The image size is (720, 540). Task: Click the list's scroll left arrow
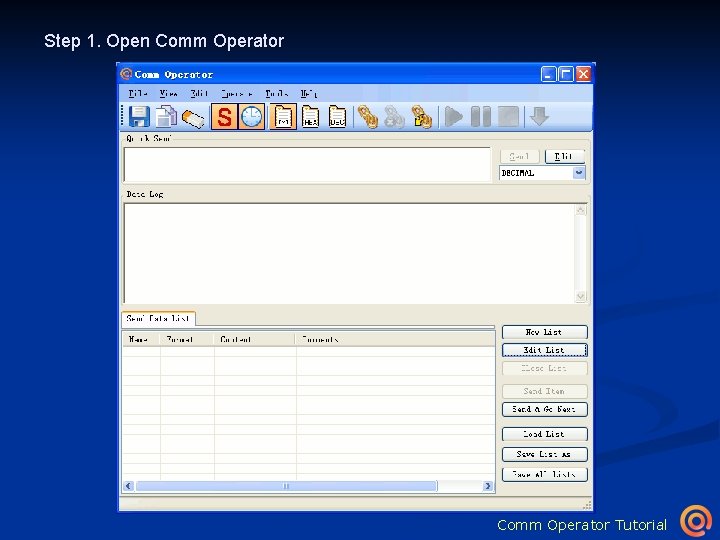(129, 486)
